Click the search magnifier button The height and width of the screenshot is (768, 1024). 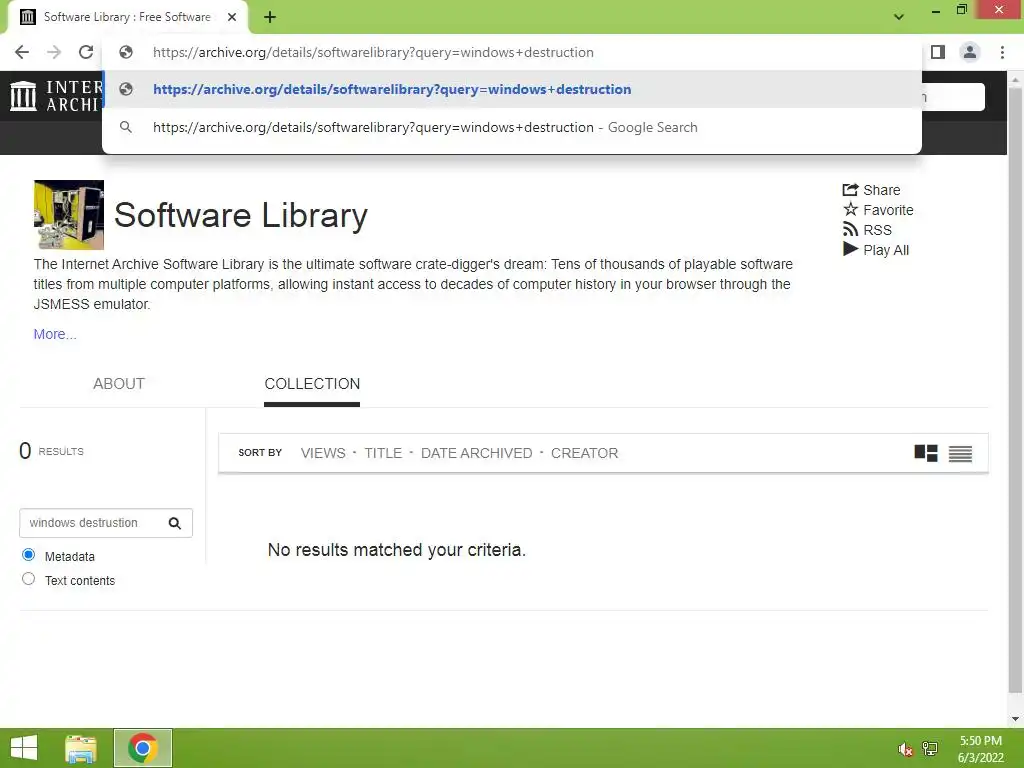point(175,523)
